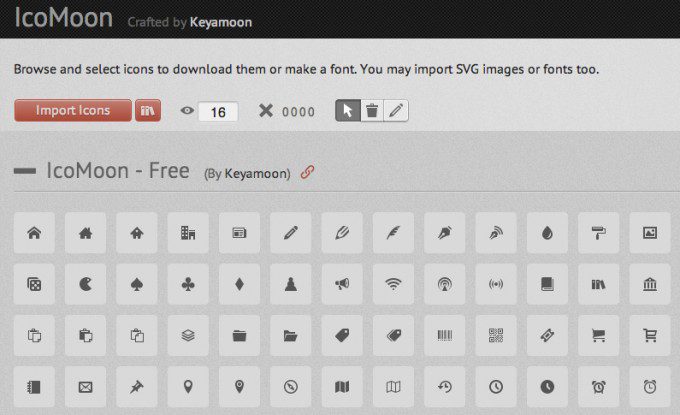Select the QR code icon

496,335
